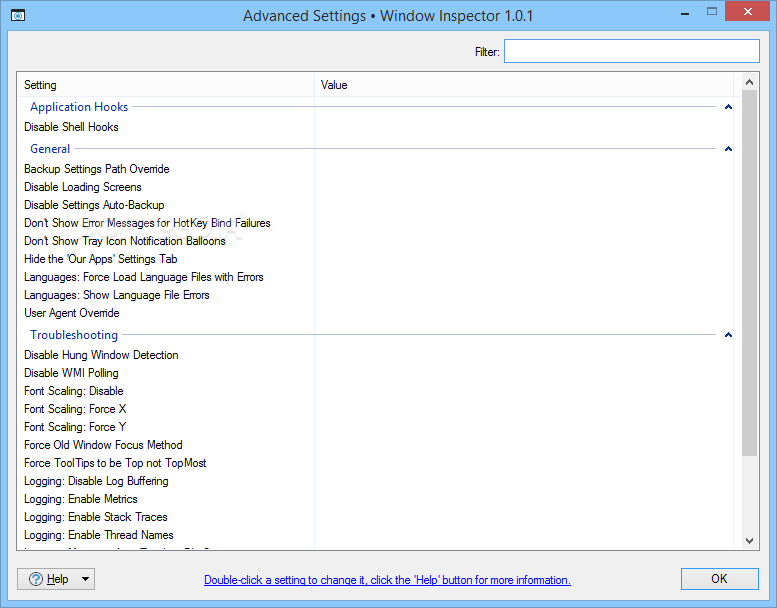Select Force ToolTips to be Top not TopMost

click(x=115, y=463)
